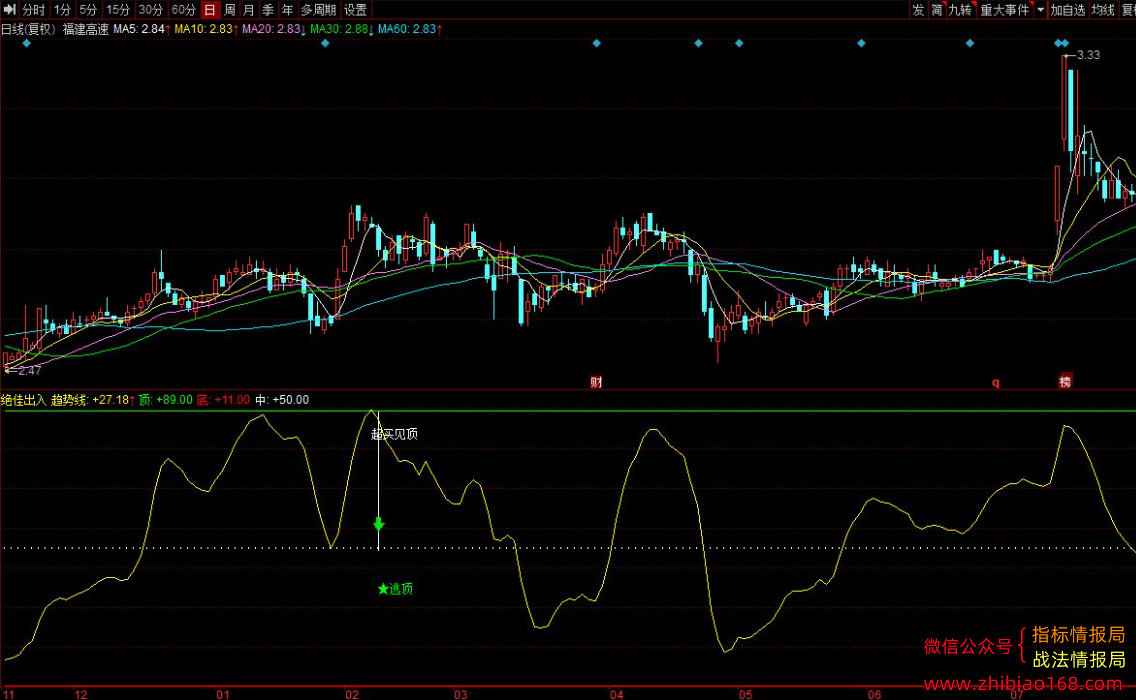Click the red q marker
This screenshot has width=1136, height=700.
tap(995, 383)
